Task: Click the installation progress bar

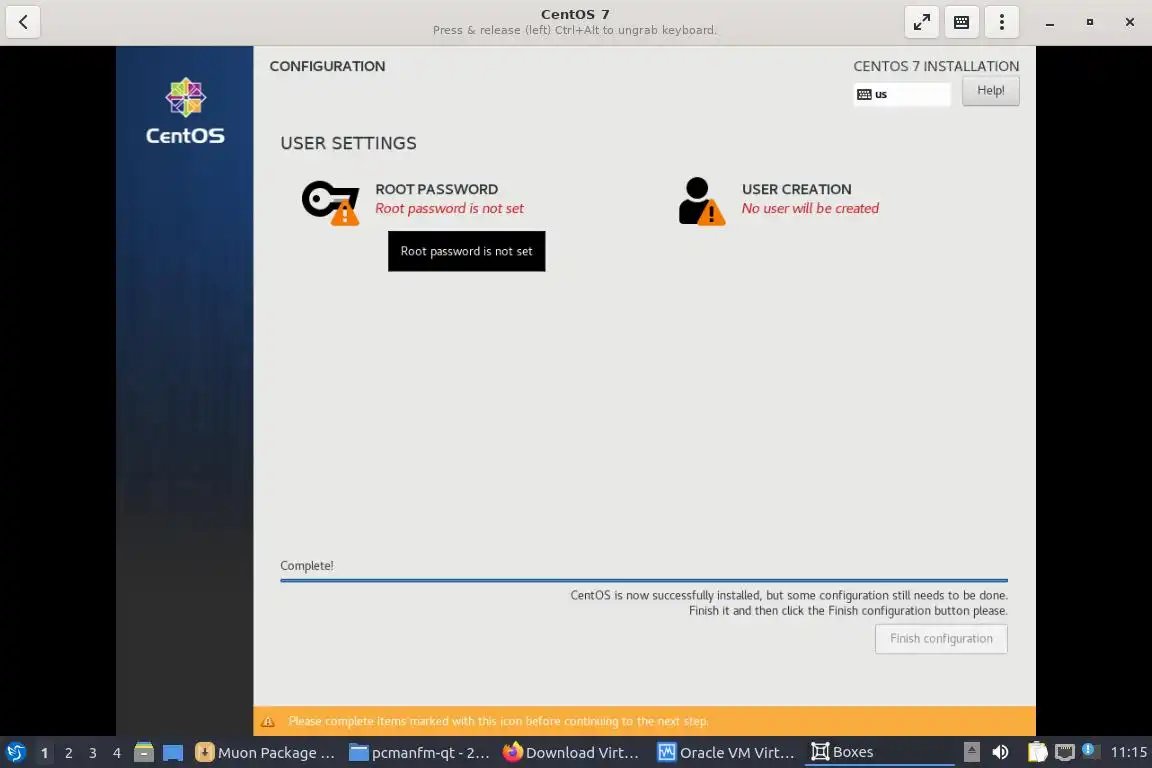Action: (644, 581)
